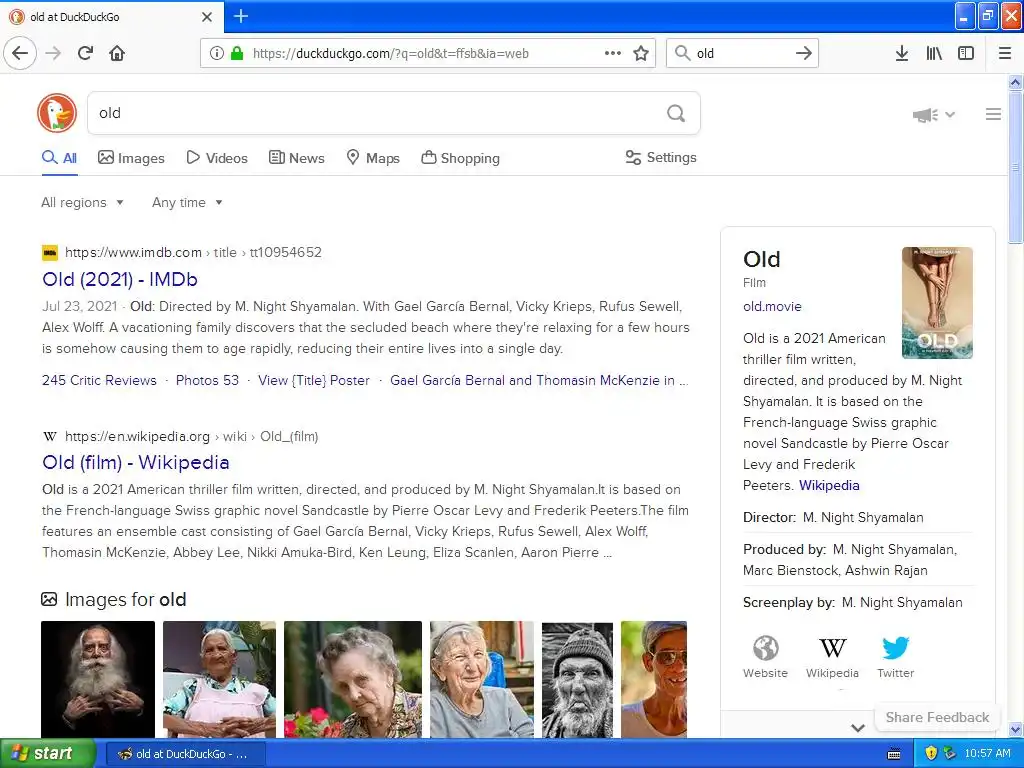Switch to the All results tab
The height and width of the screenshot is (768, 1024).
click(x=59, y=158)
